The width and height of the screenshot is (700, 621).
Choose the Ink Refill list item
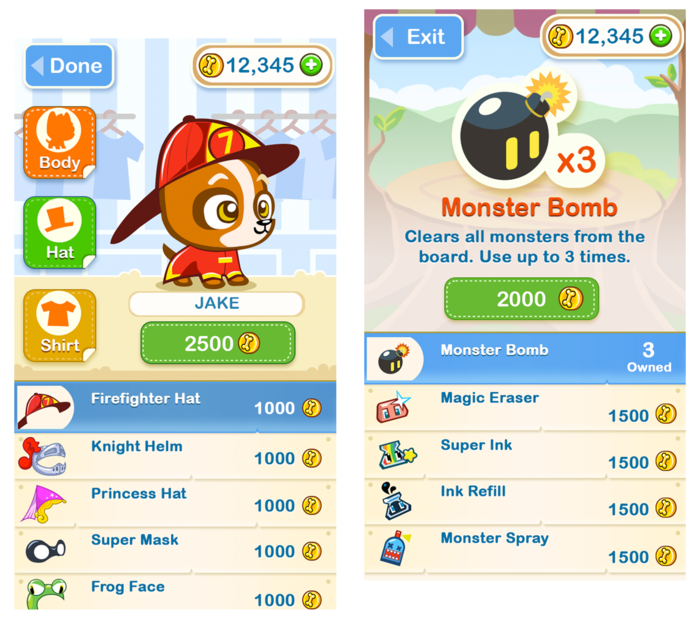tap(525, 501)
